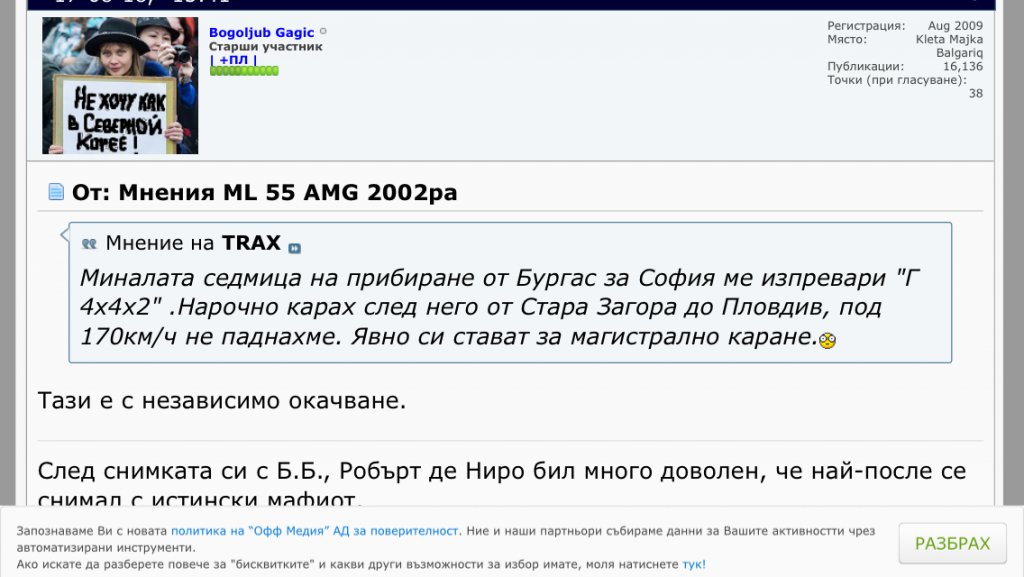Viewport: 1024px width, 577px height.
Task: Click the 'Публикации: 16,136' count
Action: [x=905, y=67]
